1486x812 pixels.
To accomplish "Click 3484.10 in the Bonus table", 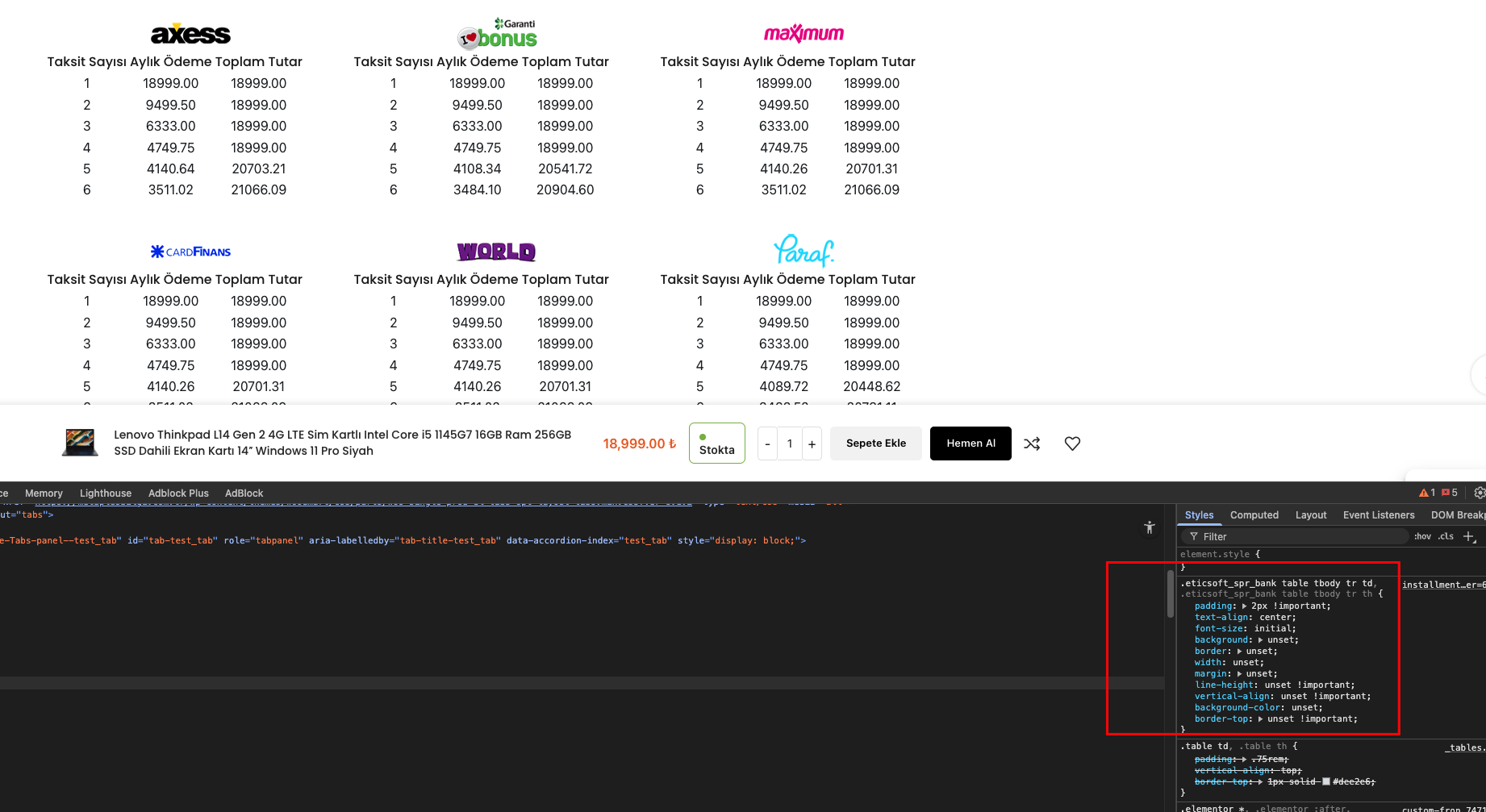I will [x=478, y=190].
